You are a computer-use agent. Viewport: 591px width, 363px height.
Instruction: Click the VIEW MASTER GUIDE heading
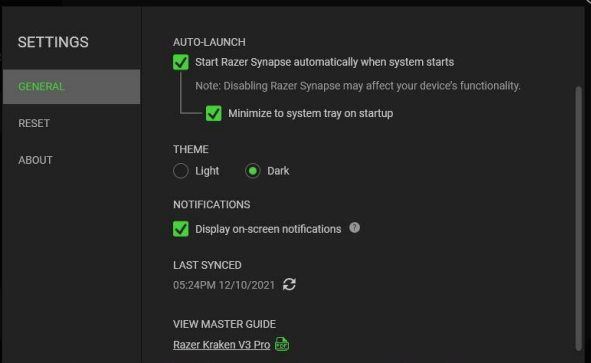tap(224, 324)
